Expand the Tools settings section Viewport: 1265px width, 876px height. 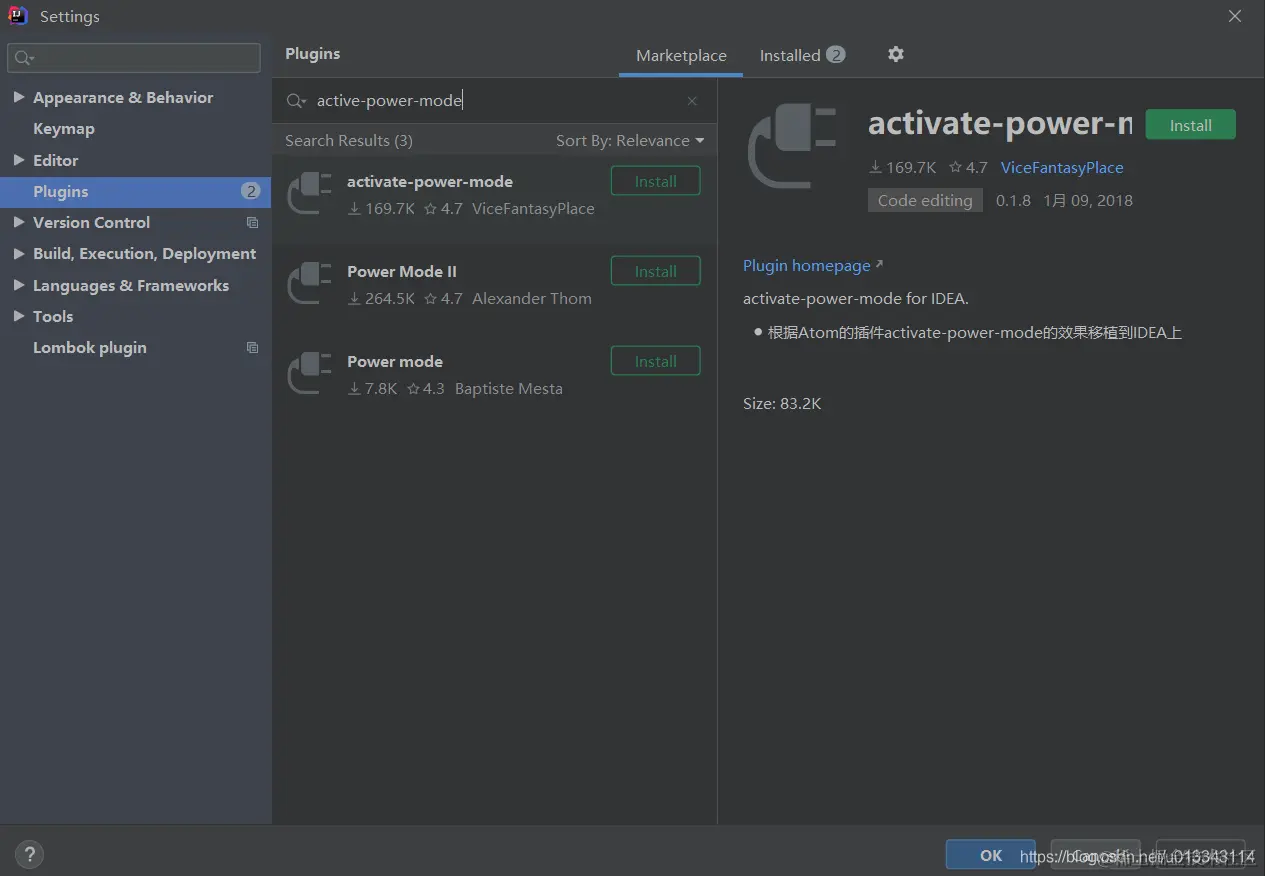click(18, 316)
